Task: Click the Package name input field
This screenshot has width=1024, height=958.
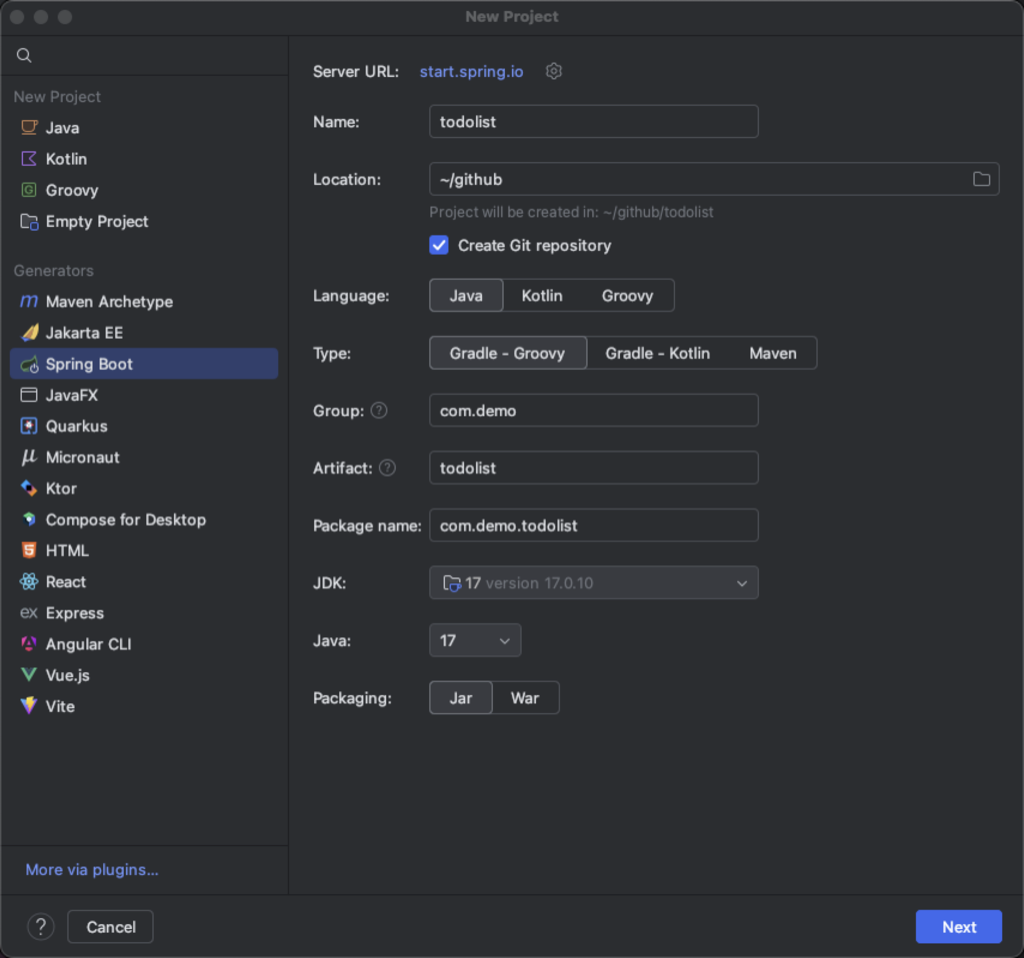Action: 593,525
